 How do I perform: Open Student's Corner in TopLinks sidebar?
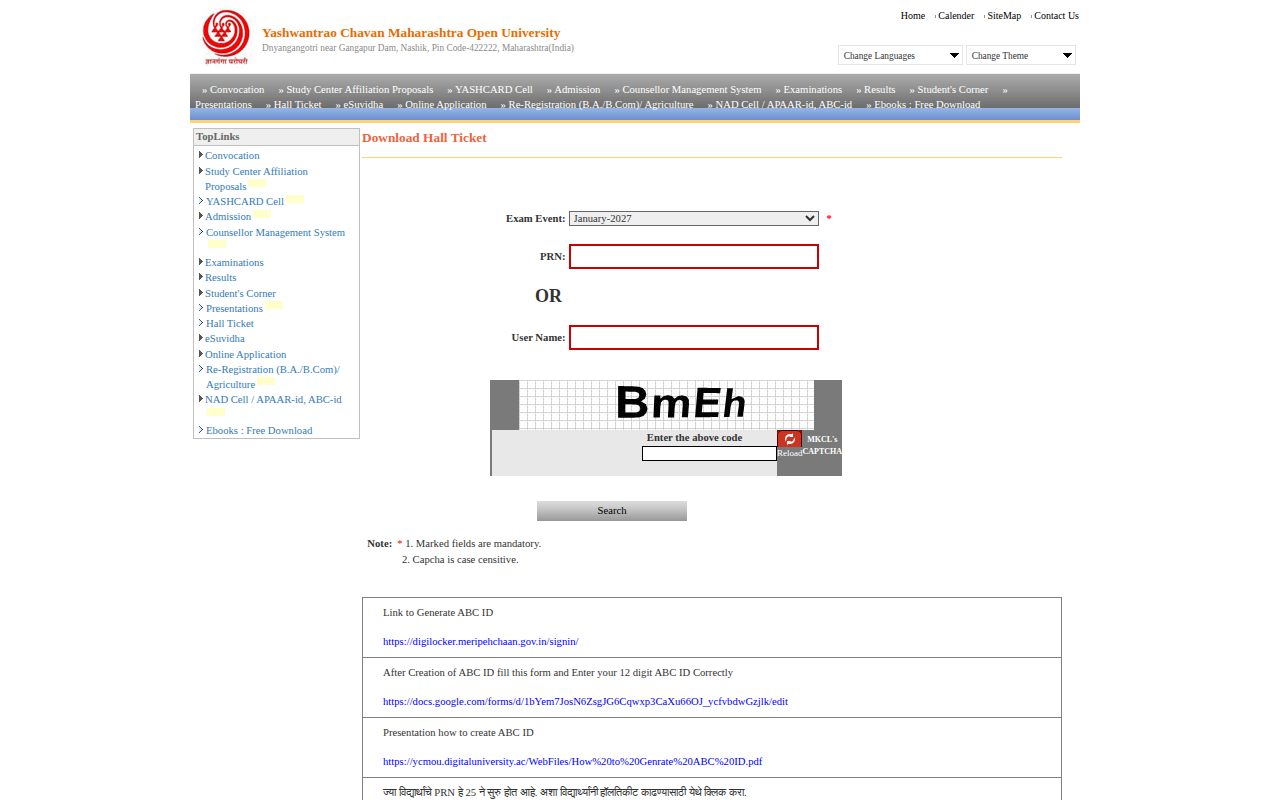(x=240, y=293)
